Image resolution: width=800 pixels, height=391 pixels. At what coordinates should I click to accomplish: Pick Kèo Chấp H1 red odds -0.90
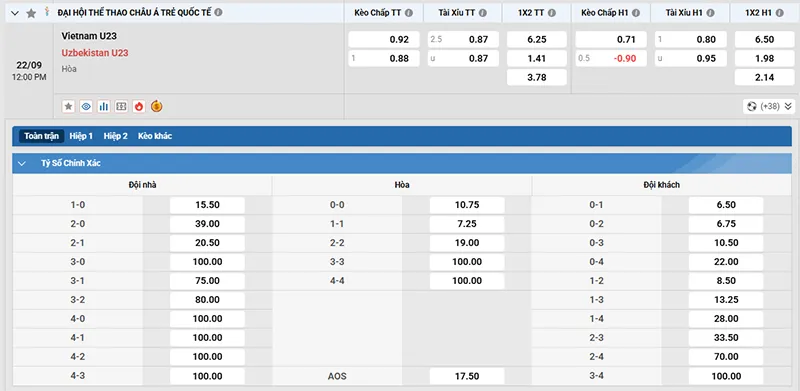[x=611, y=58]
